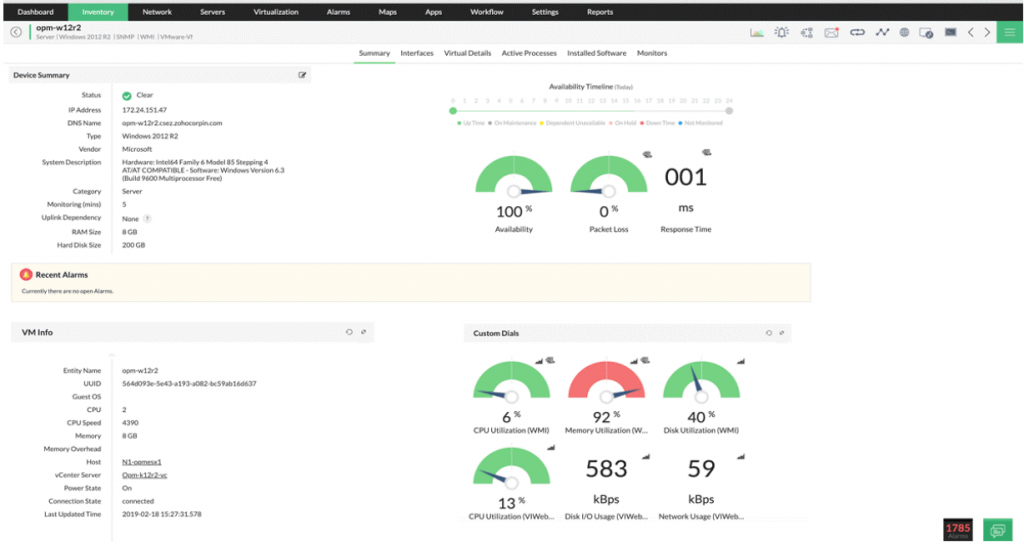This screenshot has width=1024, height=552.
Task: Open the Workflow menu
Action: tap(487, 12)
